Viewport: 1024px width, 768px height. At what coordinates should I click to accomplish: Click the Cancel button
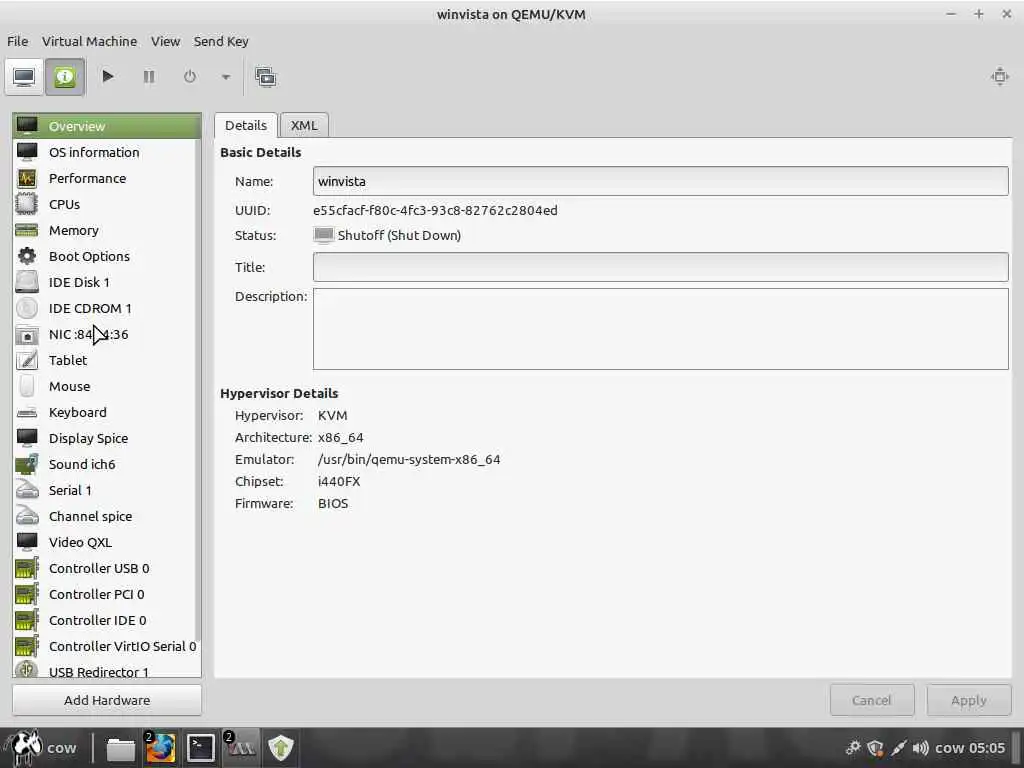click(872, 700)
